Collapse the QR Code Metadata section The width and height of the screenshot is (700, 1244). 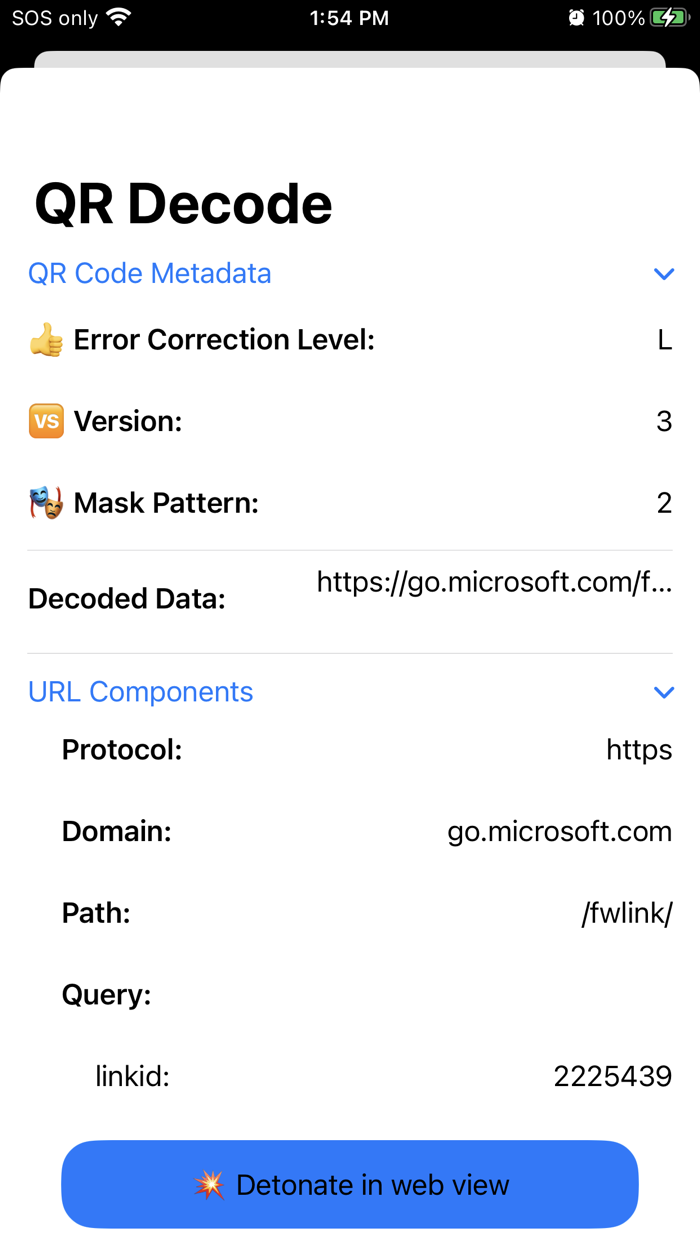[x=664, y=273]
